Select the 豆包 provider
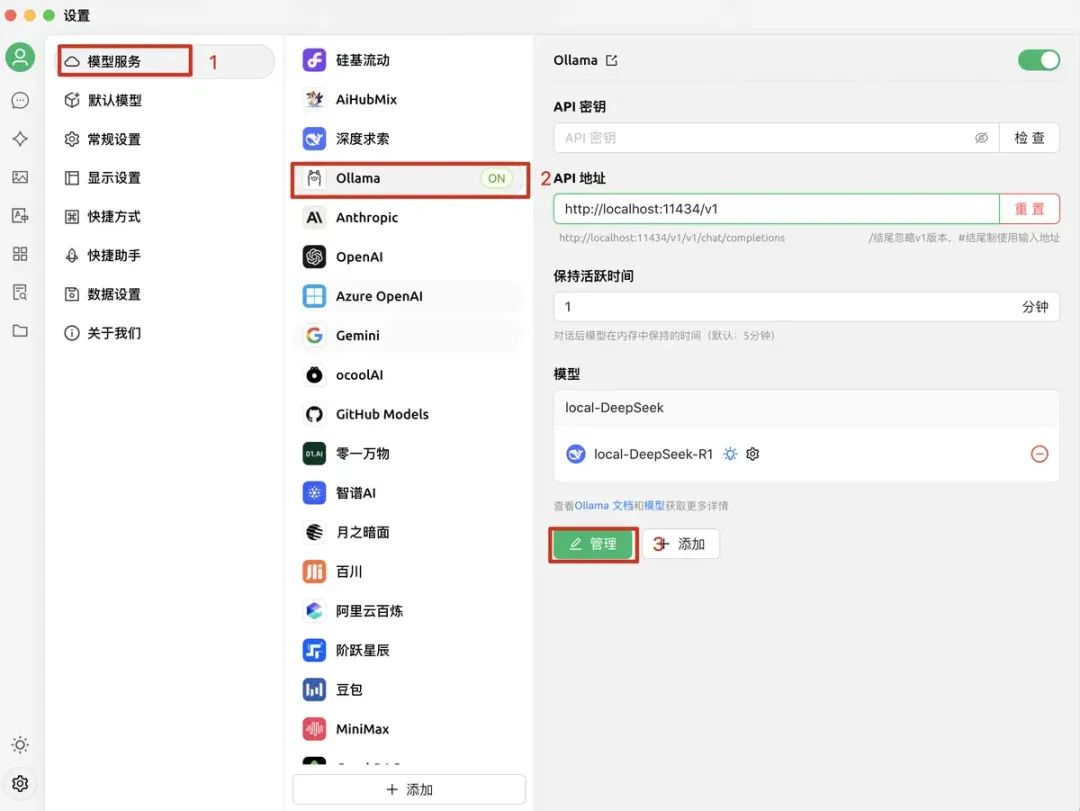This screenshot has width=1080, height=811. point(410,689)
